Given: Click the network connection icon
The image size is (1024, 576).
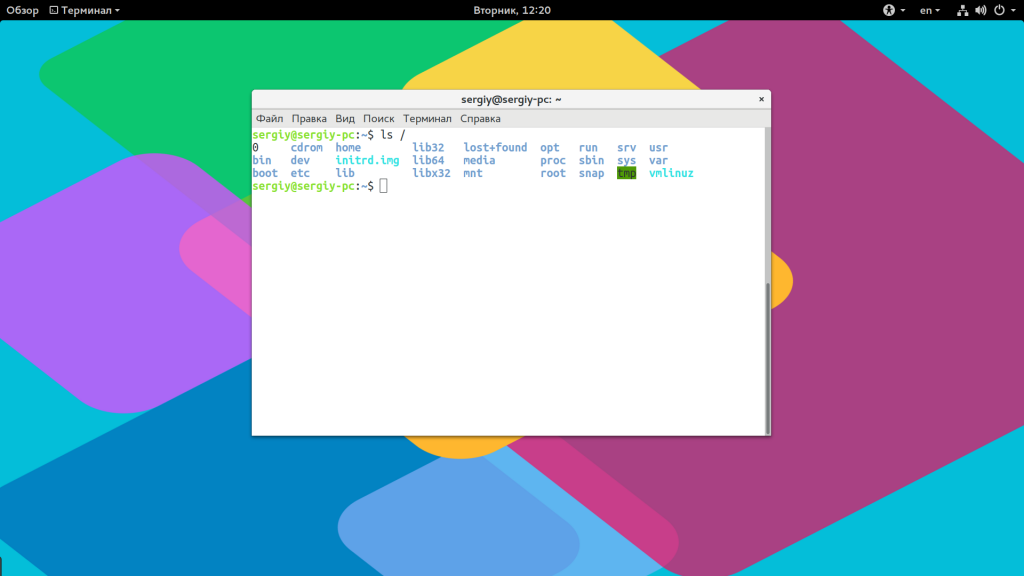Looking at the screenshot, I should click(x=963, y=10).
